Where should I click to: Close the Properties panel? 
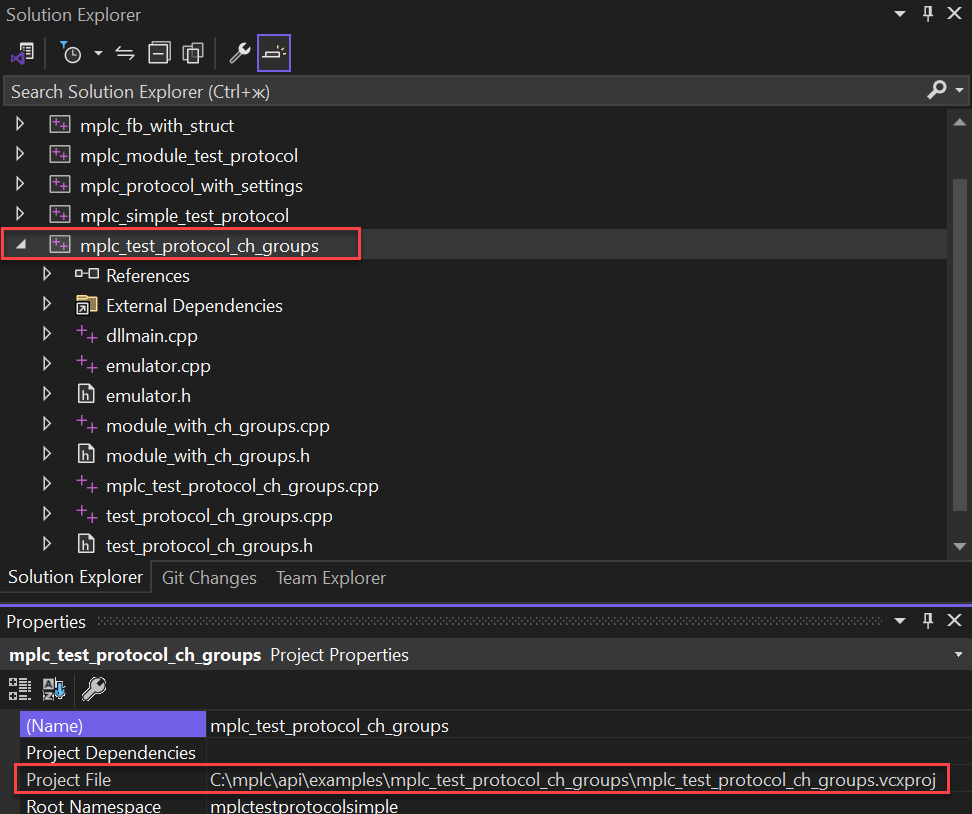pyautogui.click(x=955, y=621)
